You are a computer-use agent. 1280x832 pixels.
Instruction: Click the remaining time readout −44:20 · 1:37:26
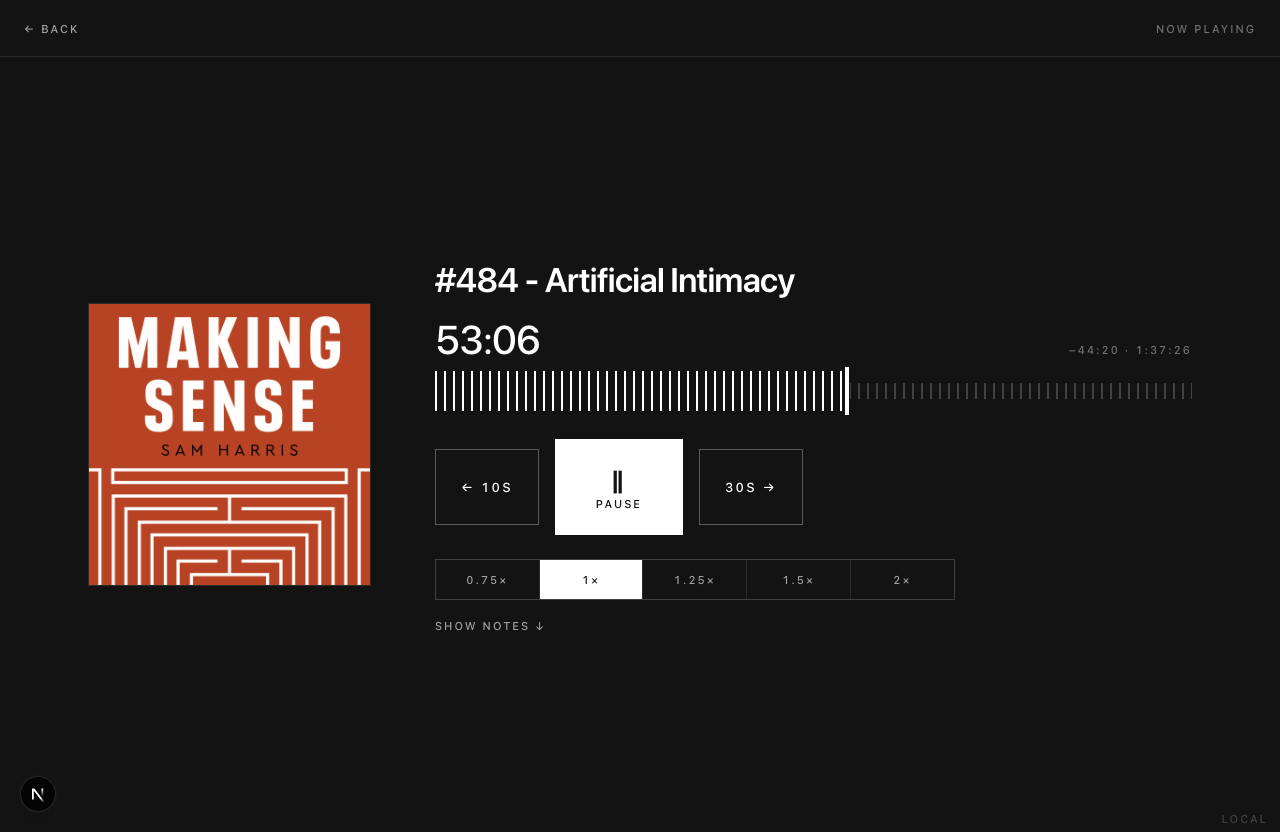1130,350
